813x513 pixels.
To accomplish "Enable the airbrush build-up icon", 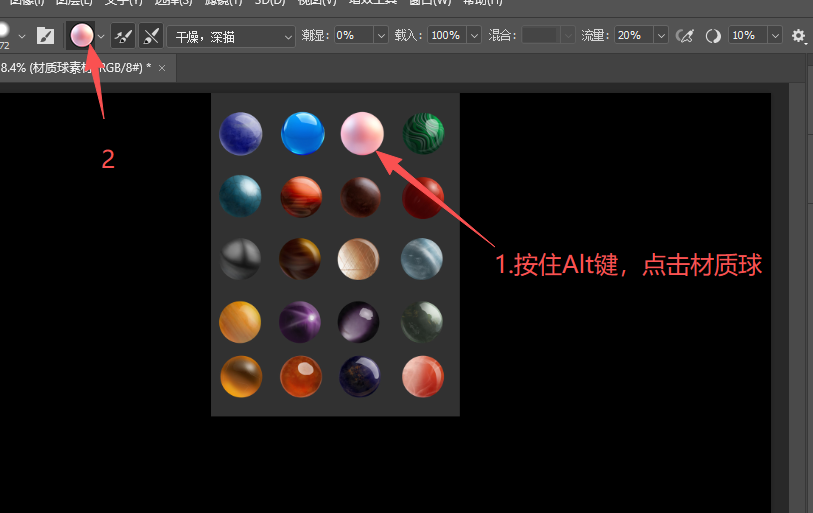I will (x=685, y=36).
